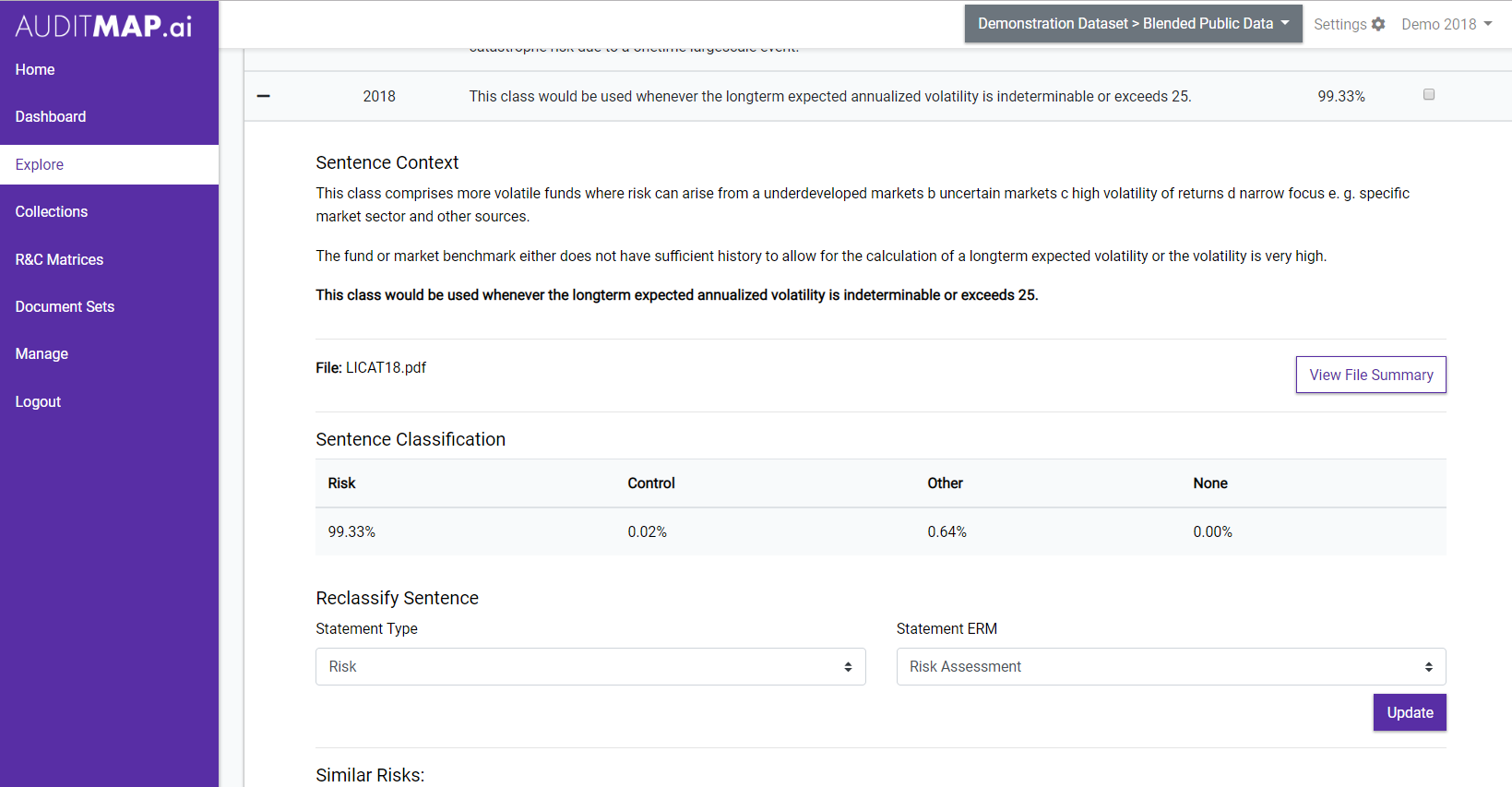The height and width of the screenshot is (787, 1512).
Task: Go to Home in the sidebar
Action: point(35,69)
